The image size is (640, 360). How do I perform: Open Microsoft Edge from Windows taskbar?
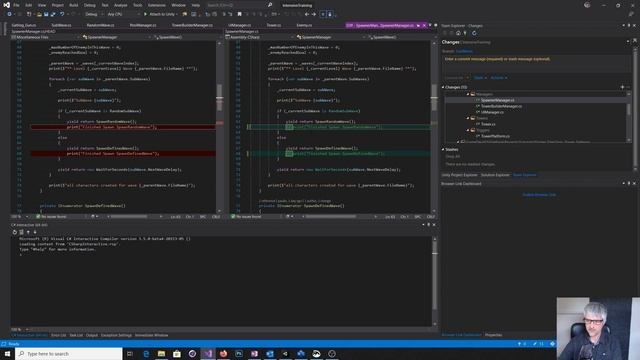(146, 353)
